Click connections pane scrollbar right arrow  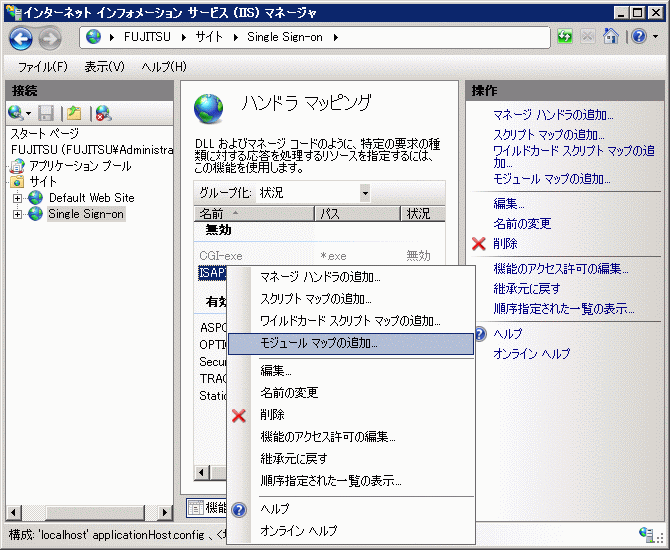pos(164,512)
